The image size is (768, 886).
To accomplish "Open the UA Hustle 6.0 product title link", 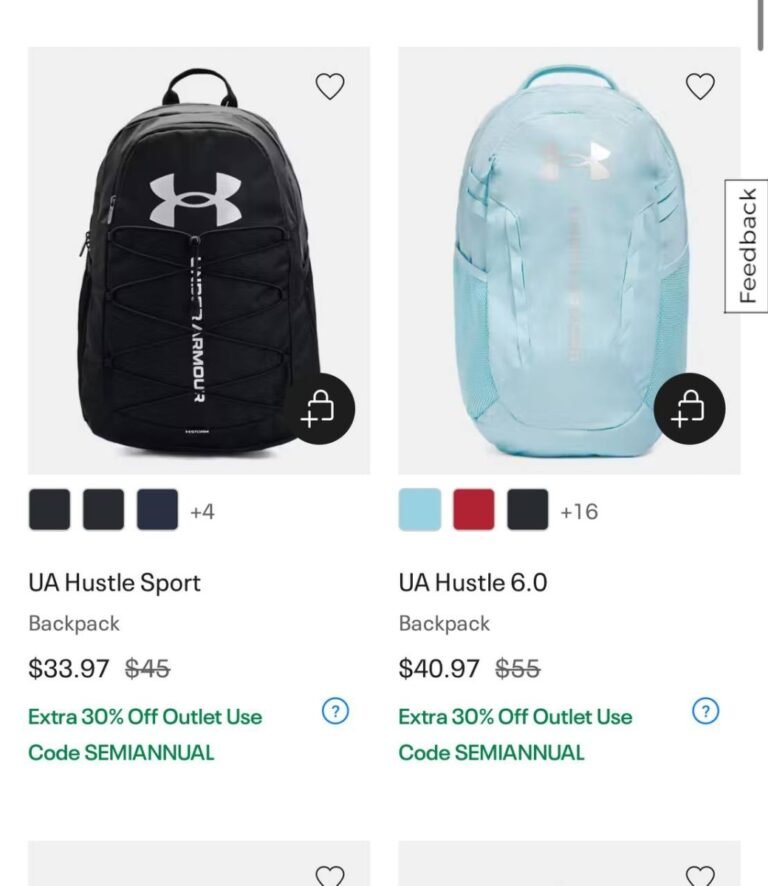I will 473,583.
